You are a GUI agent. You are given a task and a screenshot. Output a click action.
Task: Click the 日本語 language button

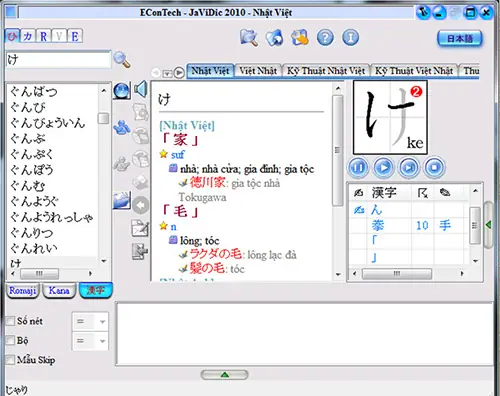pyautogui.click(x=460, y=38)
